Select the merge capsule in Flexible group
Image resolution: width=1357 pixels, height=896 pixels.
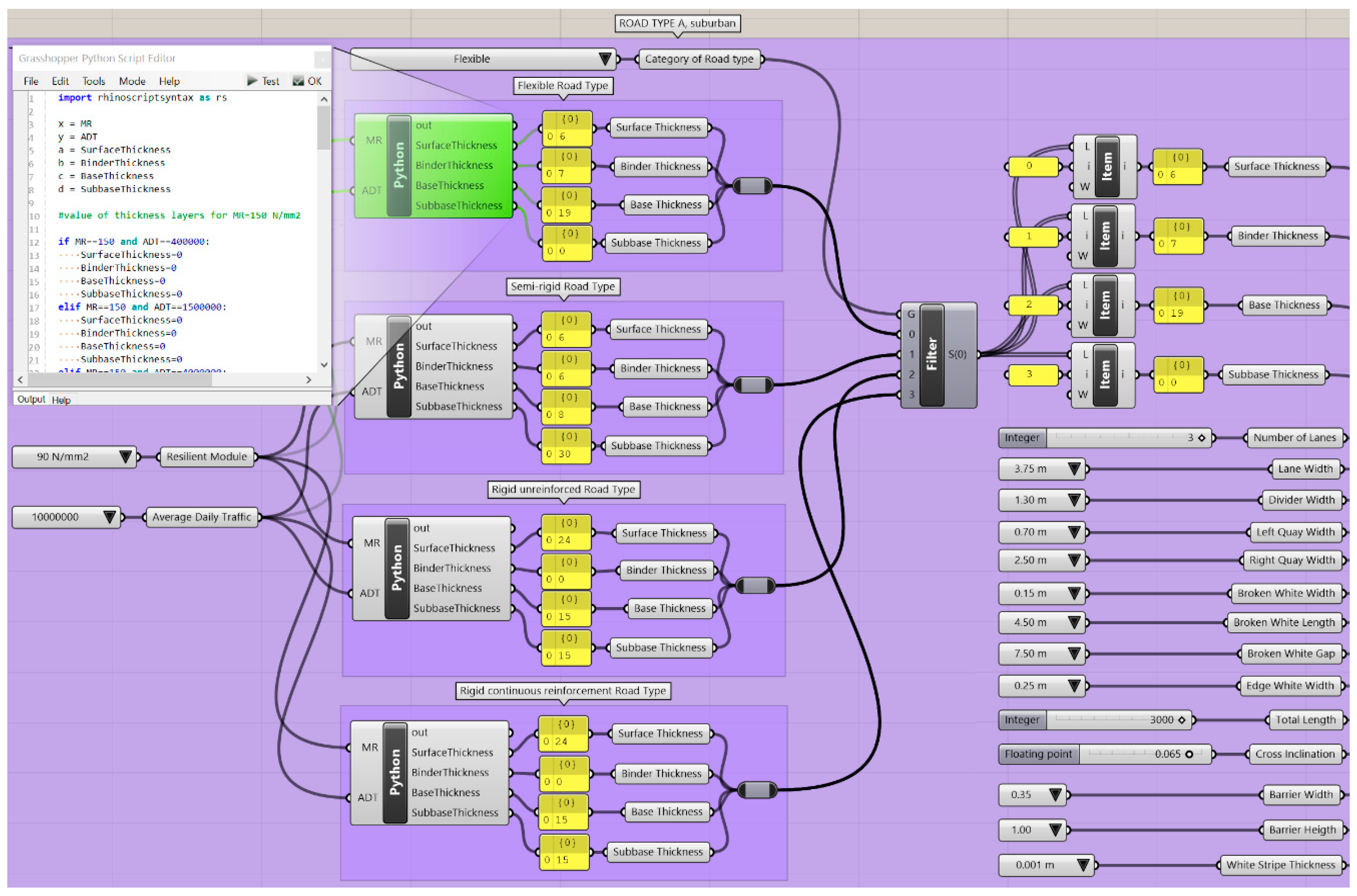coord(752,186)
